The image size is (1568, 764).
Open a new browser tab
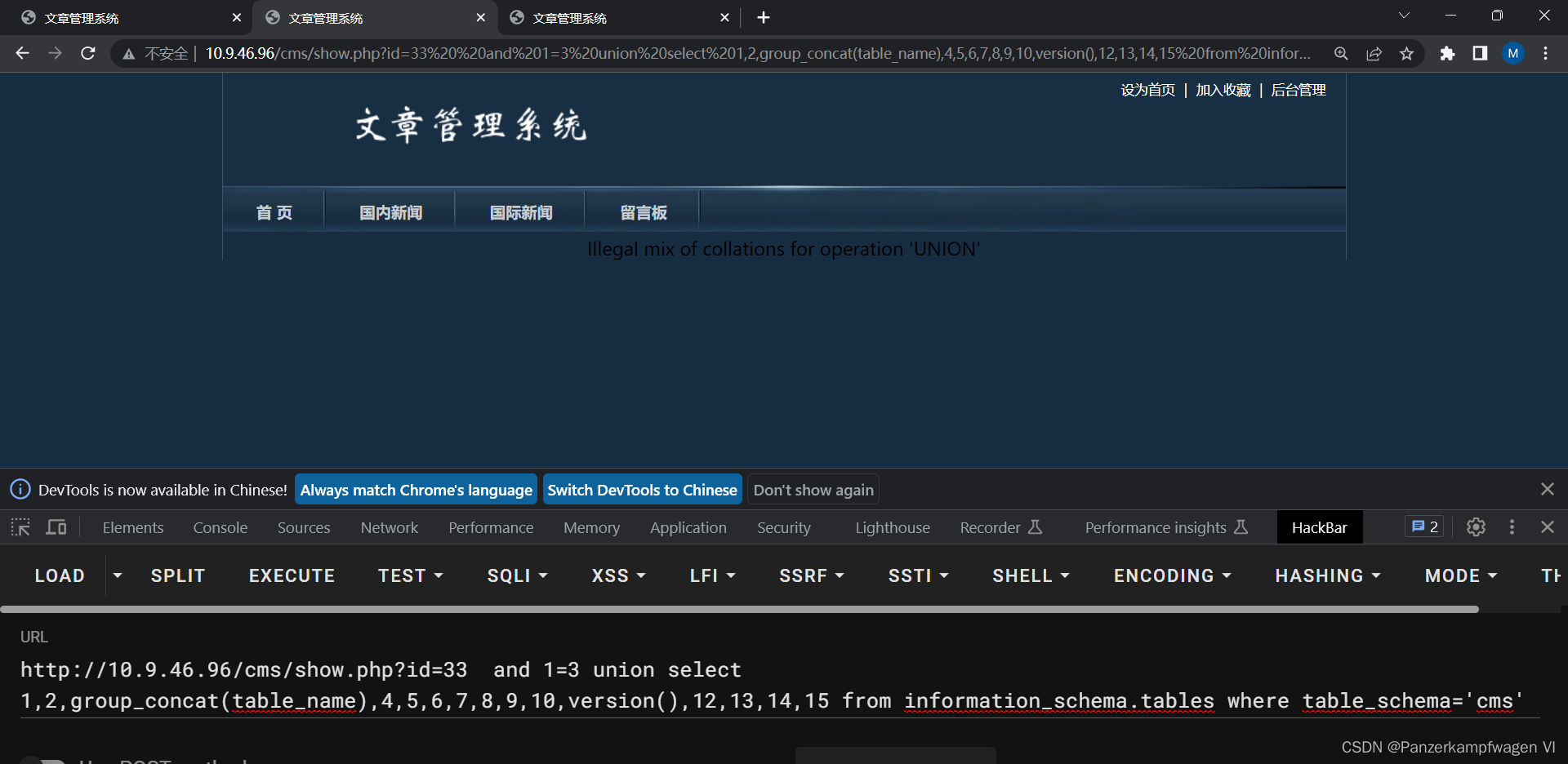tap(764, 17)
